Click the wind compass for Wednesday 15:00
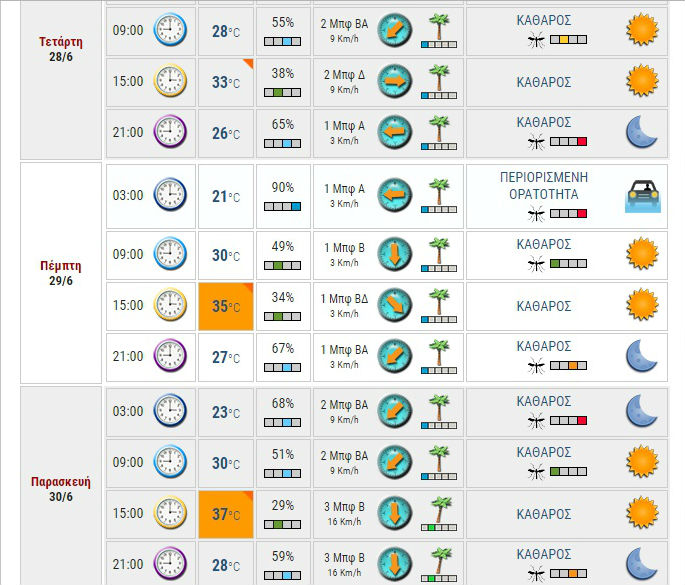Viewport: 685px width, 585px height. pos(394,81)
